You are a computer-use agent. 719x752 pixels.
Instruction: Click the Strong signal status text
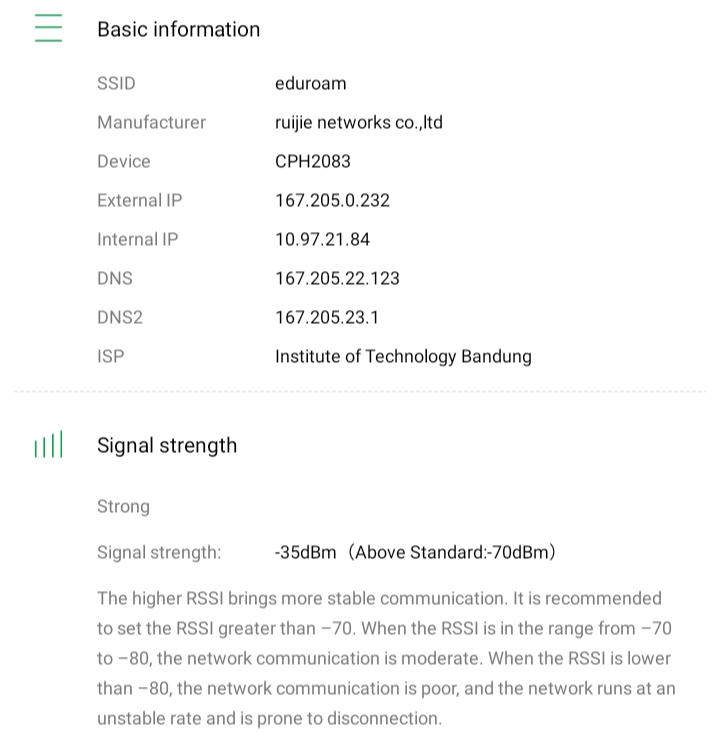tap(123, 506)
